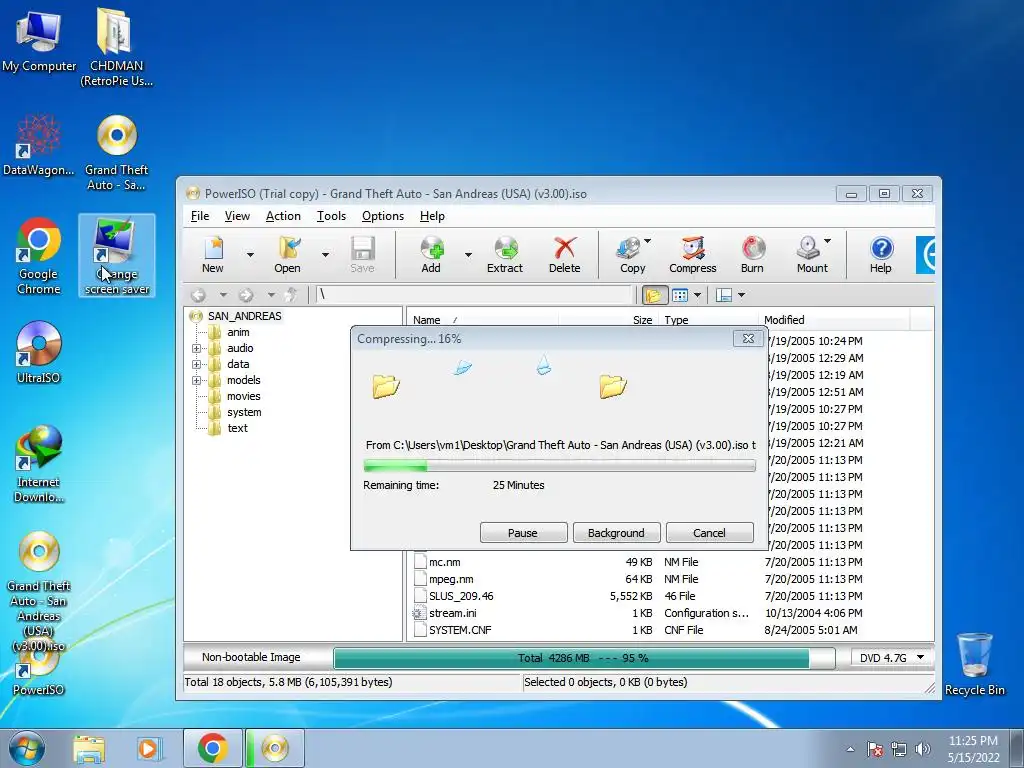
Task: Open the Windows Start button
Action: 27,748
